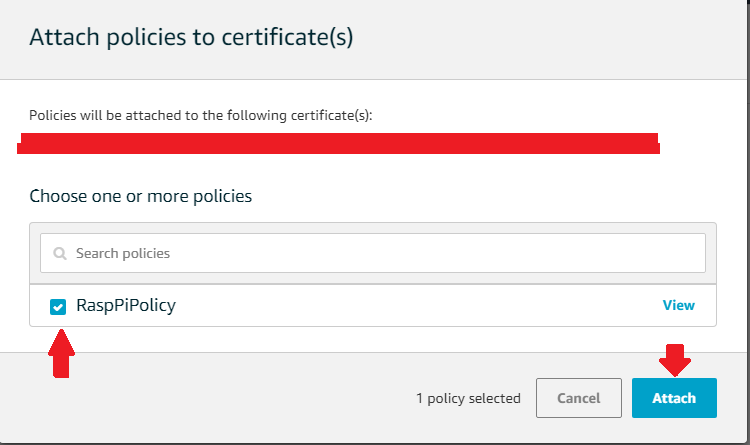Click the "Attach policies to certificate(s)" title
The height and width of the screenshot is (445, 750).
point(191,38)
